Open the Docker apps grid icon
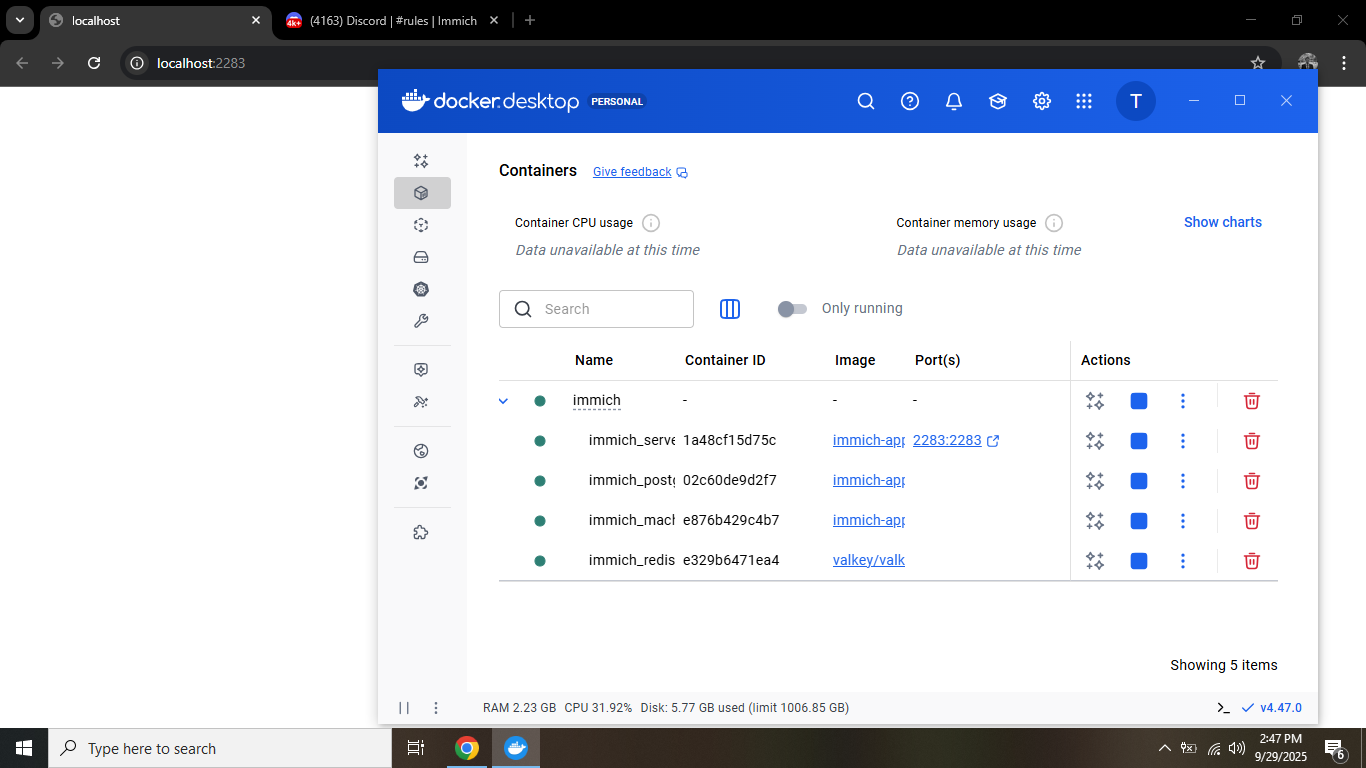 click(1084, 101)
